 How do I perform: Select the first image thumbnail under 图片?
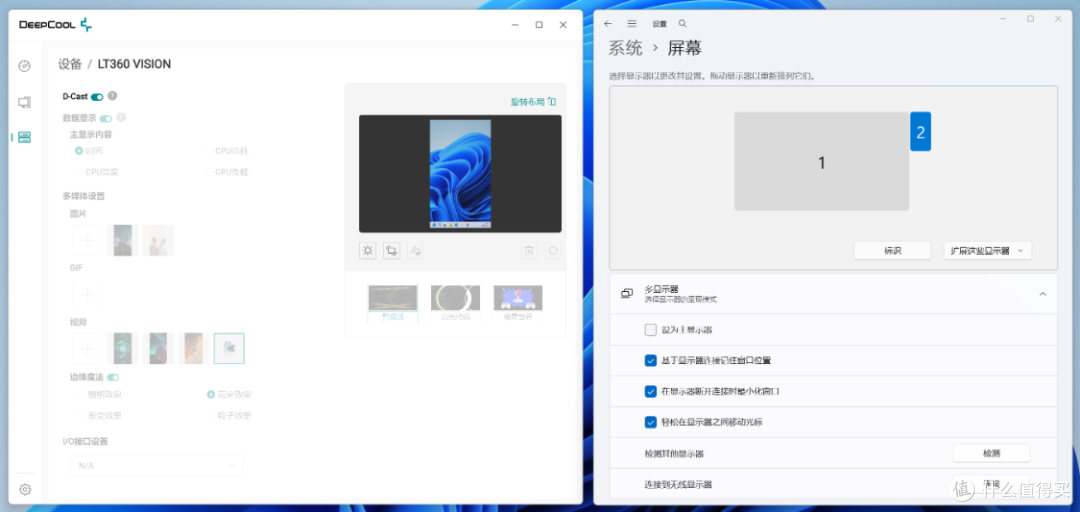tap(123, 240)
